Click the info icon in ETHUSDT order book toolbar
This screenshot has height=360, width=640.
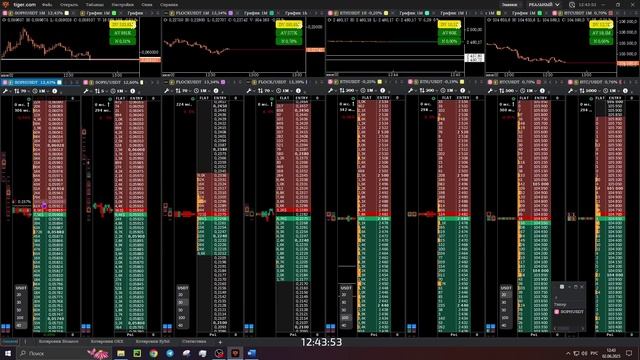click(382, 91)
